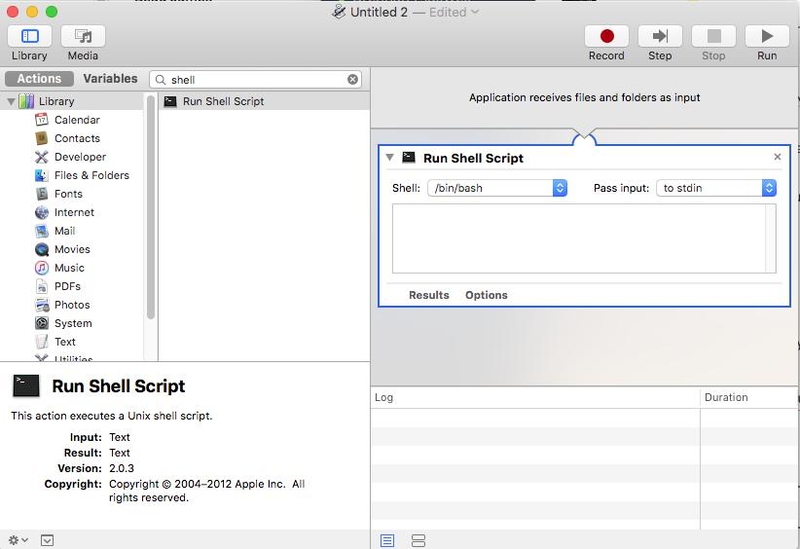
Task: Click the magnifier icon in search field
Action: pyautogui.click(x=161, y=80)
